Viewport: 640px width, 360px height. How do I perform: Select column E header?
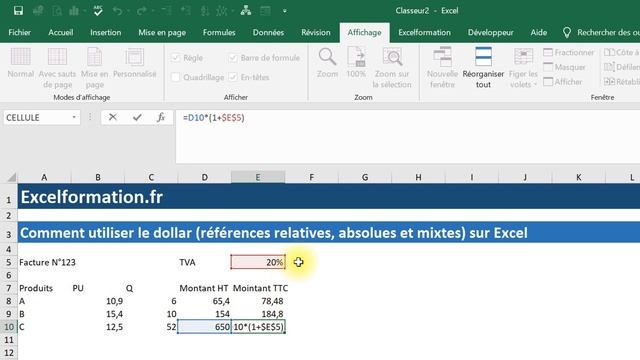tap(258, 177)
